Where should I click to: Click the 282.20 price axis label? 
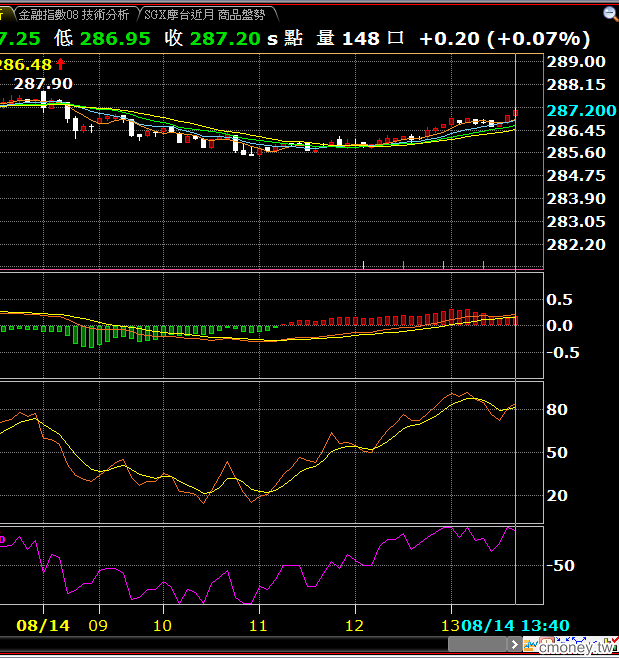click(576, 245)
